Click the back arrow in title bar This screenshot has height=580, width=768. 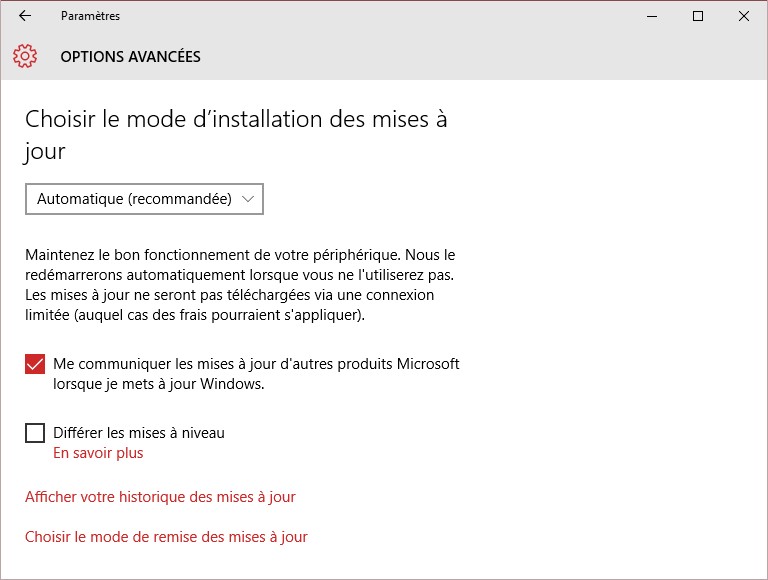tap(25, 16)
